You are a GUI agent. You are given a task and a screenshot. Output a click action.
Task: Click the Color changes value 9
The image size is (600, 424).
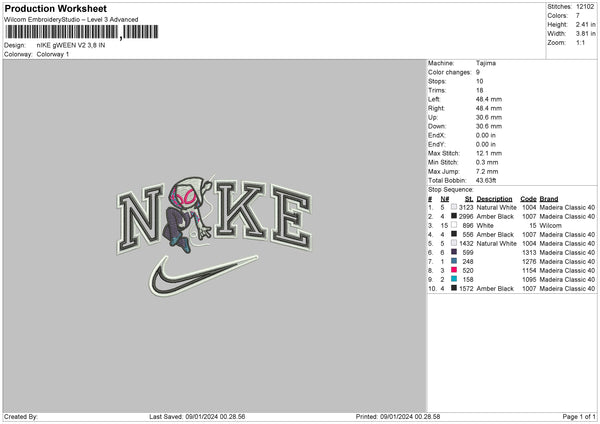(x=478, y=72)
